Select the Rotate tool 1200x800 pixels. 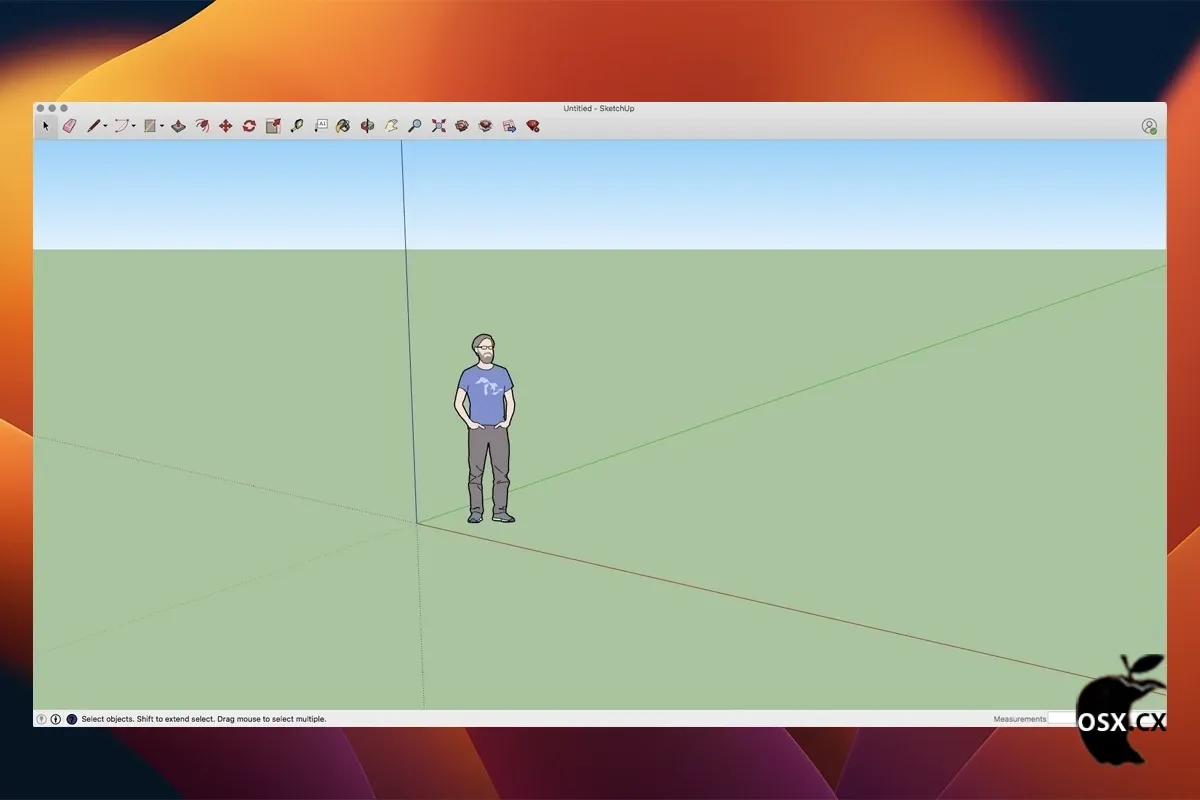[x=249, y=126]
